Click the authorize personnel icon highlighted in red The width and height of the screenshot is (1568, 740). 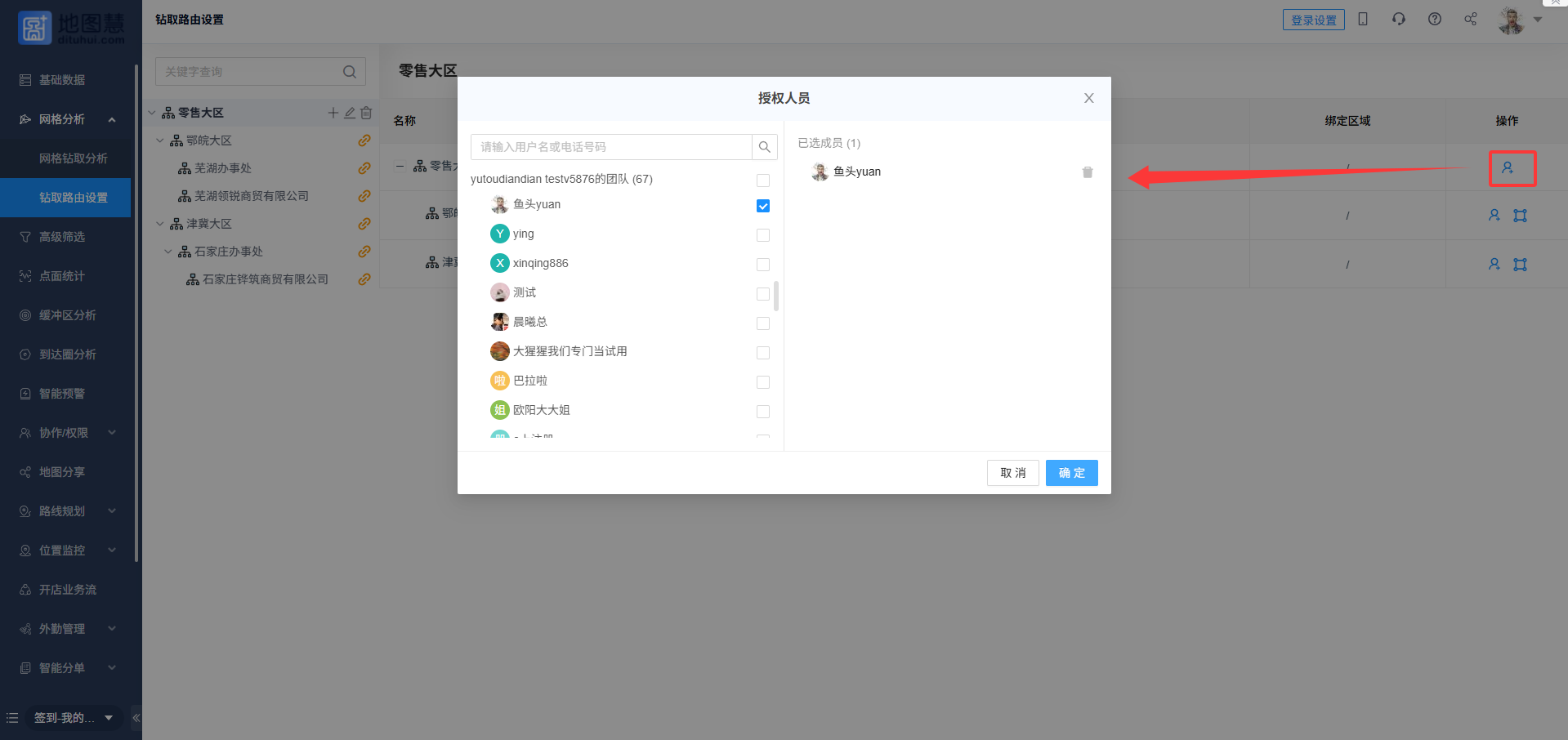tap(1507, 168)
